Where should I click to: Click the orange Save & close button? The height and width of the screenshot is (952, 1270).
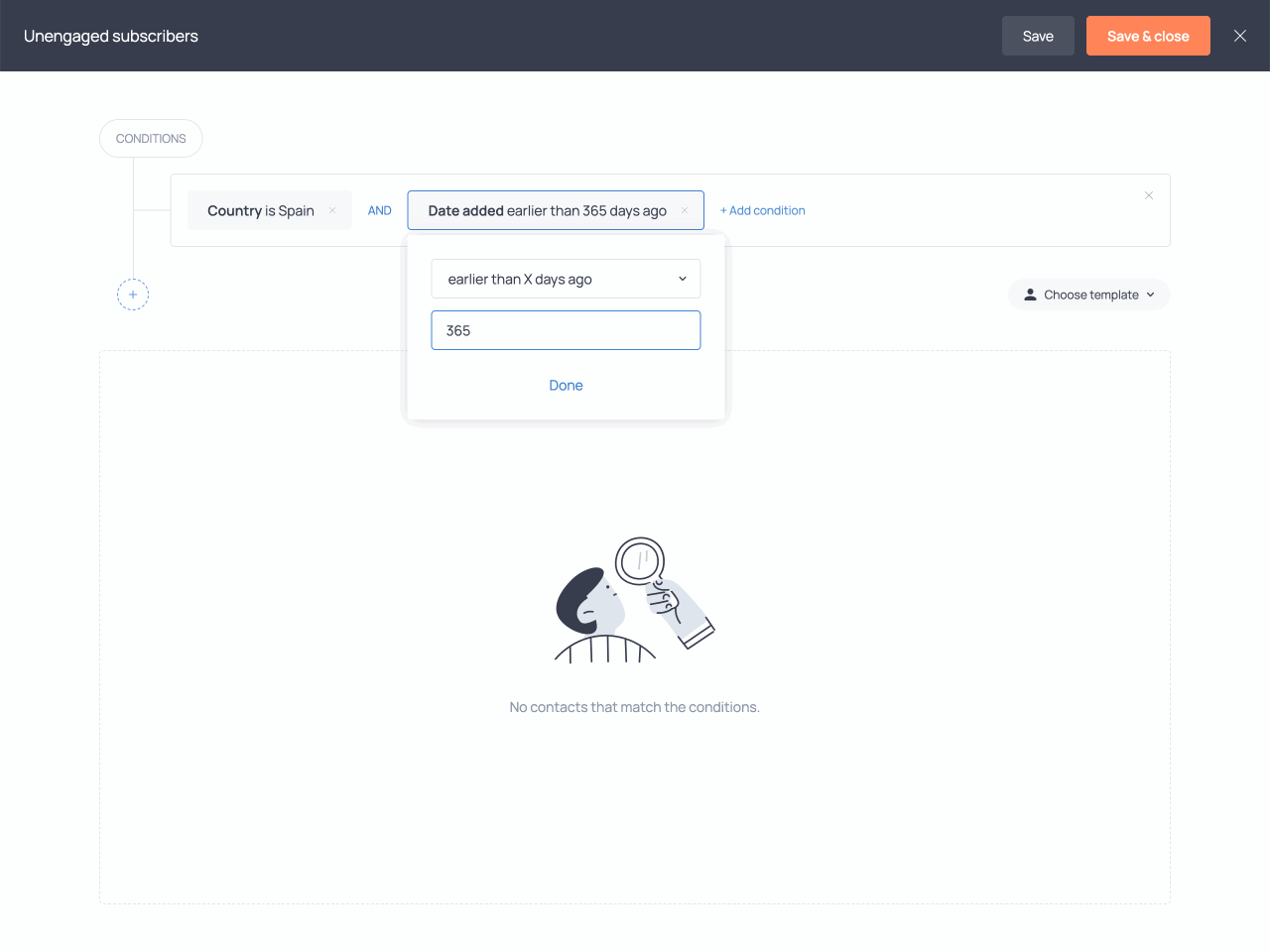pos(1147,36)
